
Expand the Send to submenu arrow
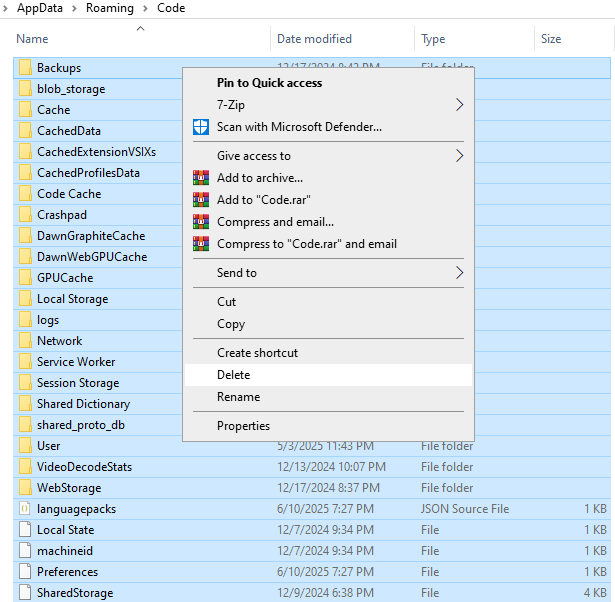click(x=460, y=273)
